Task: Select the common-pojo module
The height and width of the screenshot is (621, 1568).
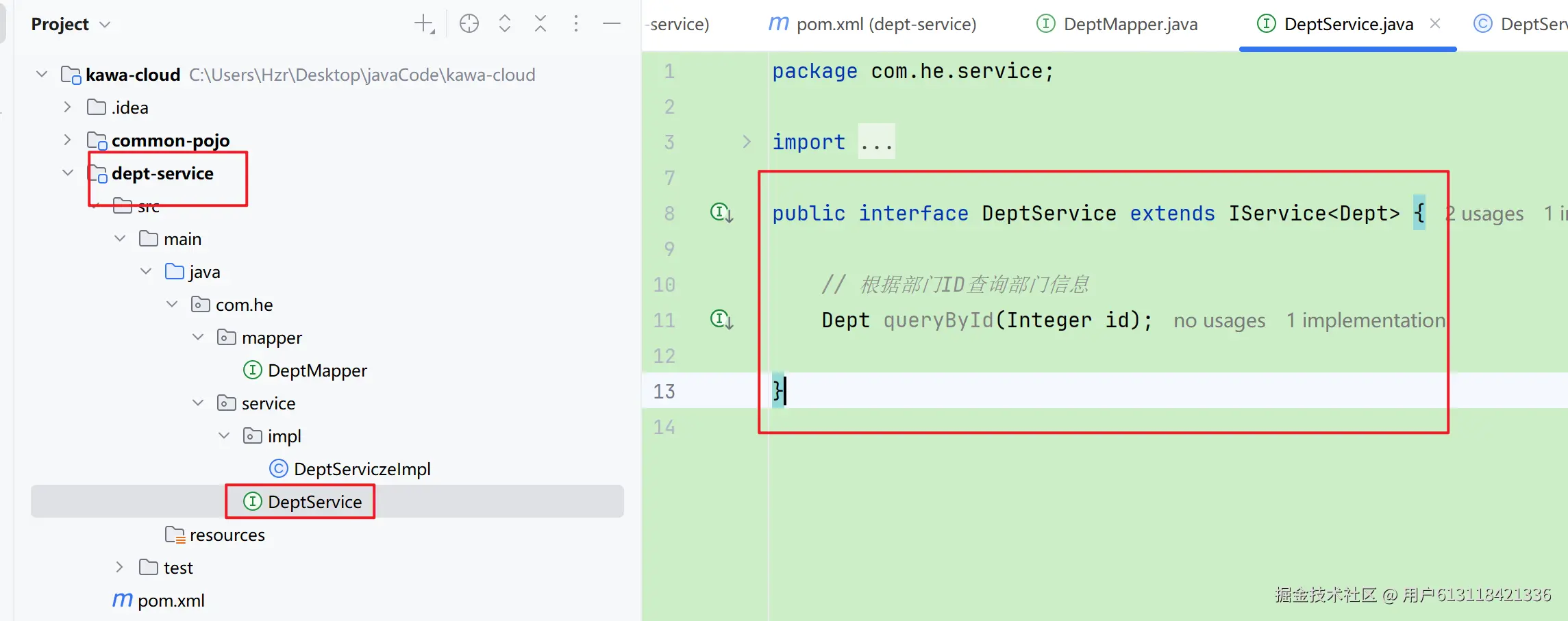Action: click(171, 140)
